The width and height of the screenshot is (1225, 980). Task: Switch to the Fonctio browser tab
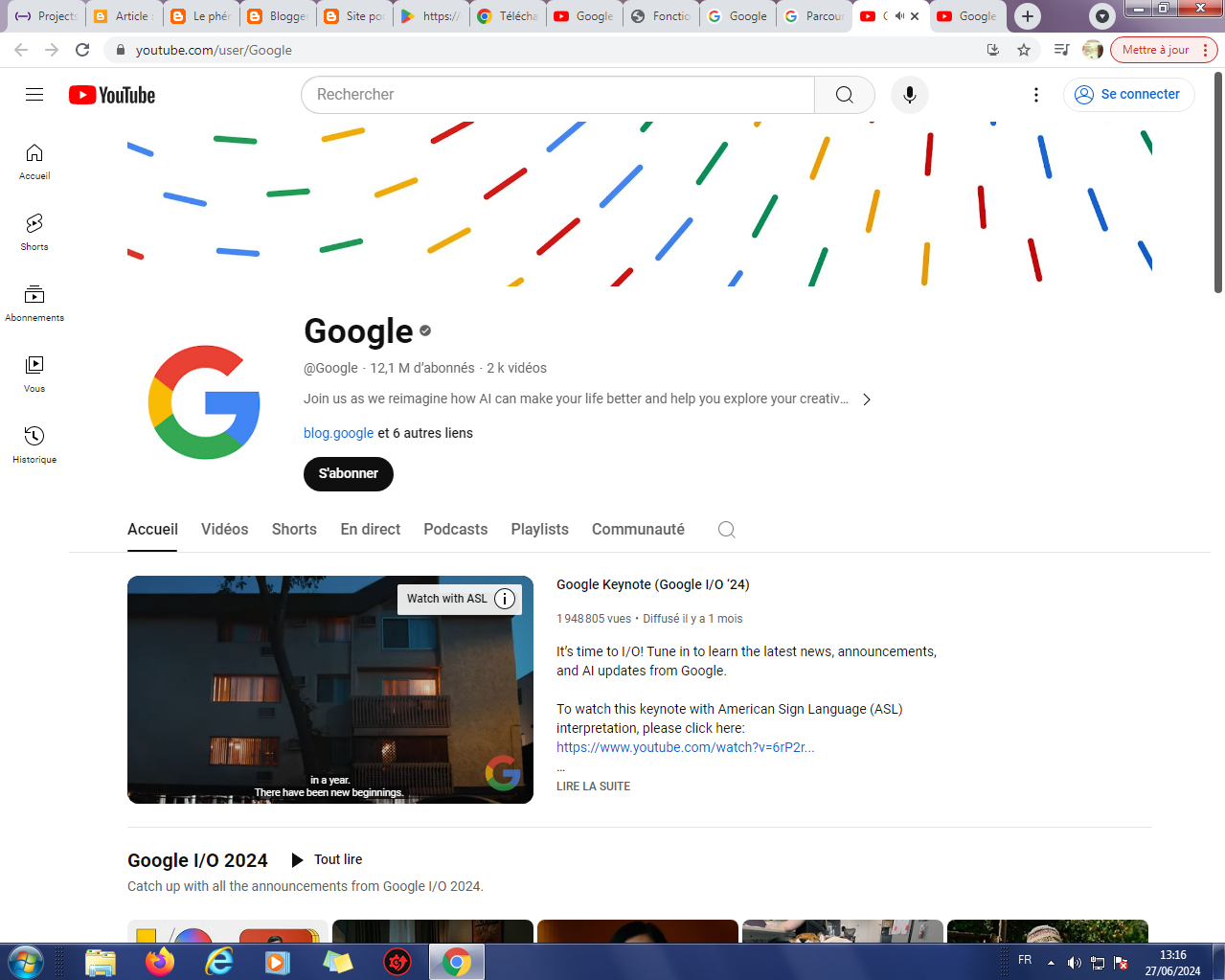[x=661, y=16]
